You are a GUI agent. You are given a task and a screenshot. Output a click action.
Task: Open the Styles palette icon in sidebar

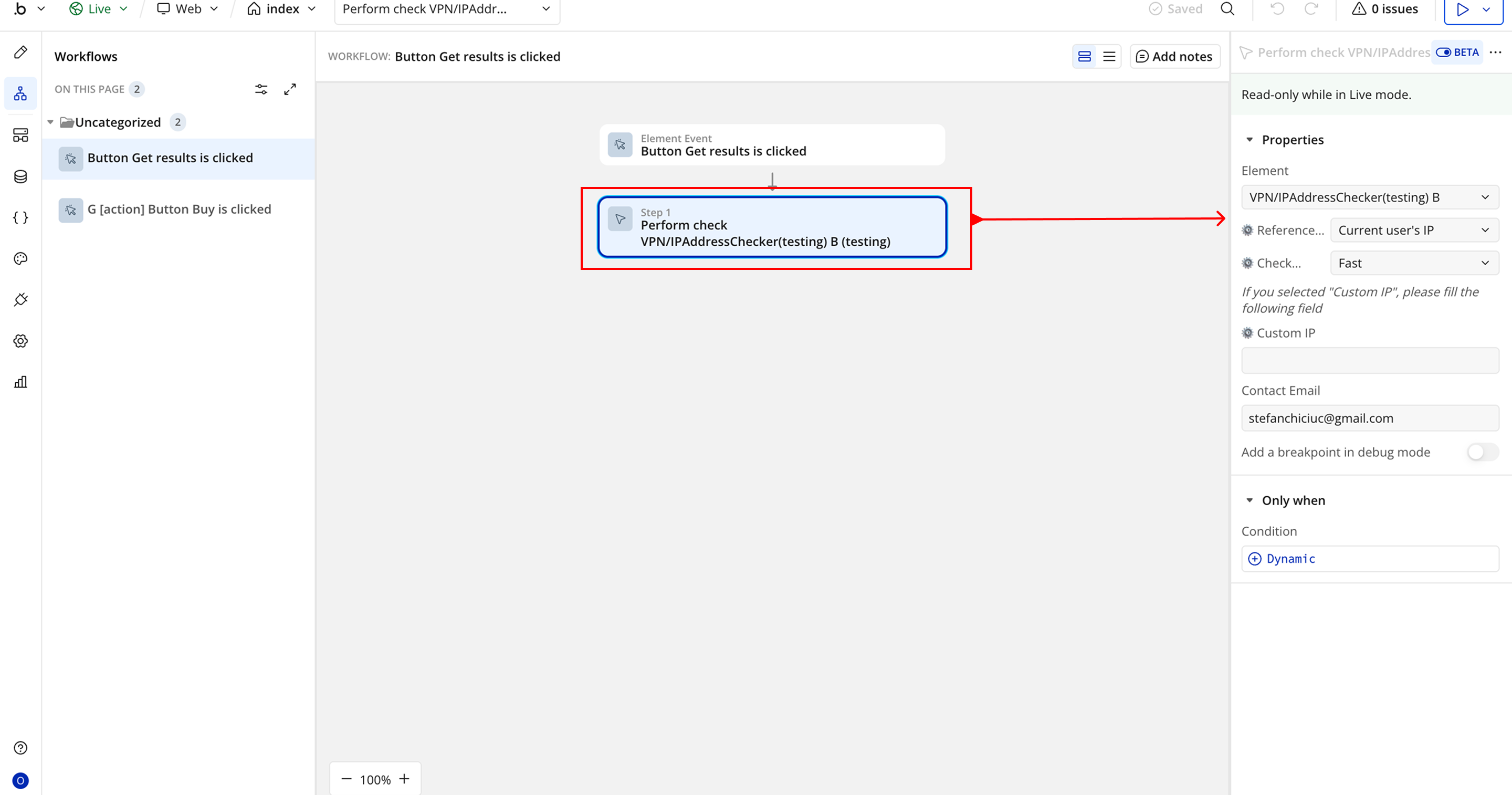coord(20,259)
